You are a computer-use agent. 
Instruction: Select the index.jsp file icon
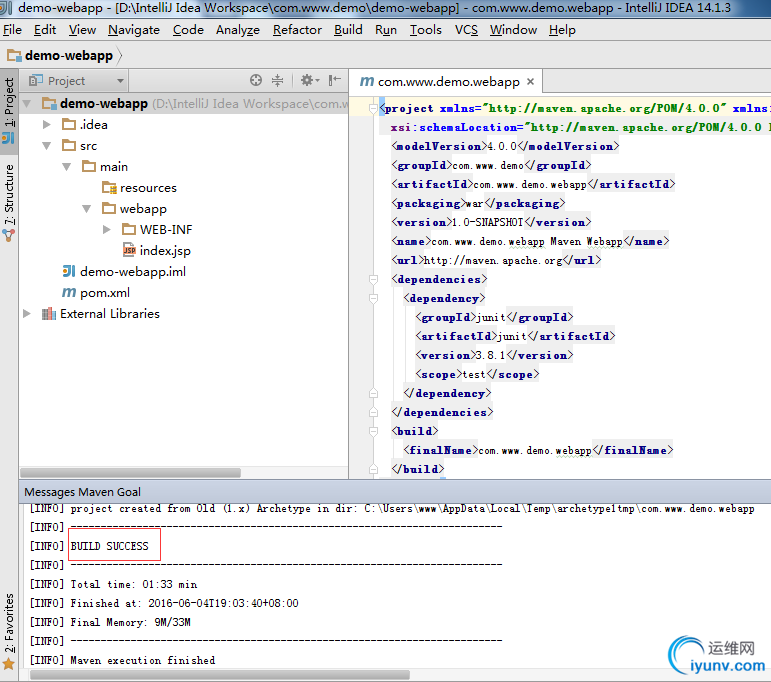pos(129,250)
